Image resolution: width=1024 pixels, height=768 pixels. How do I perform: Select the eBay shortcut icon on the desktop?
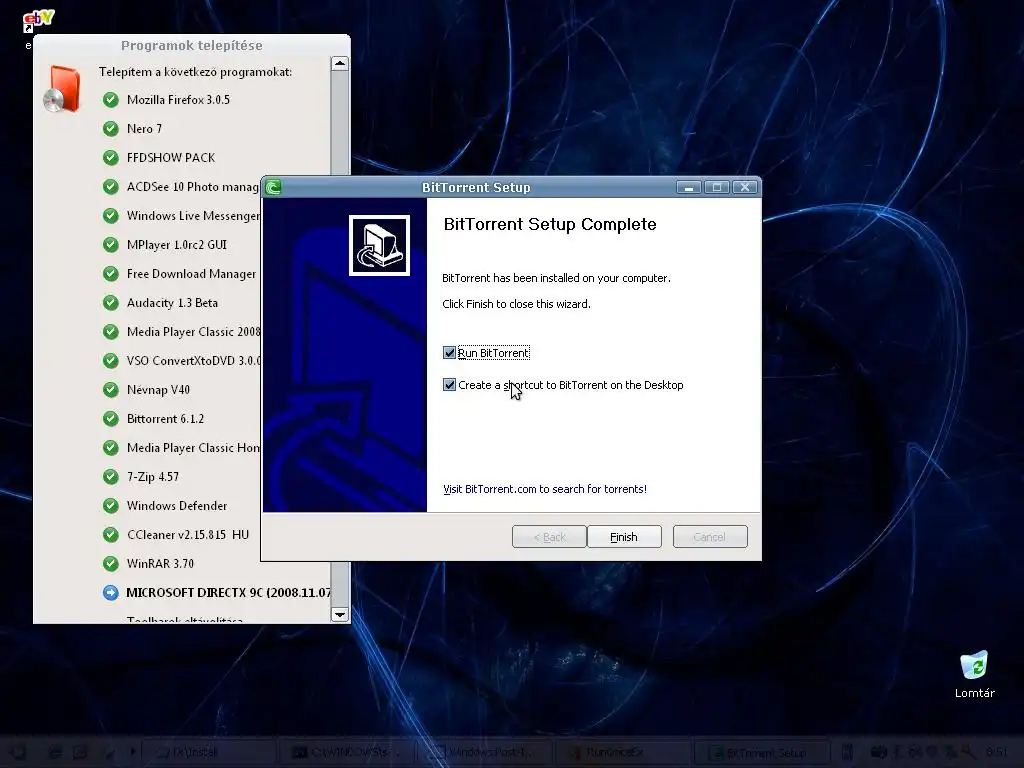38,20
